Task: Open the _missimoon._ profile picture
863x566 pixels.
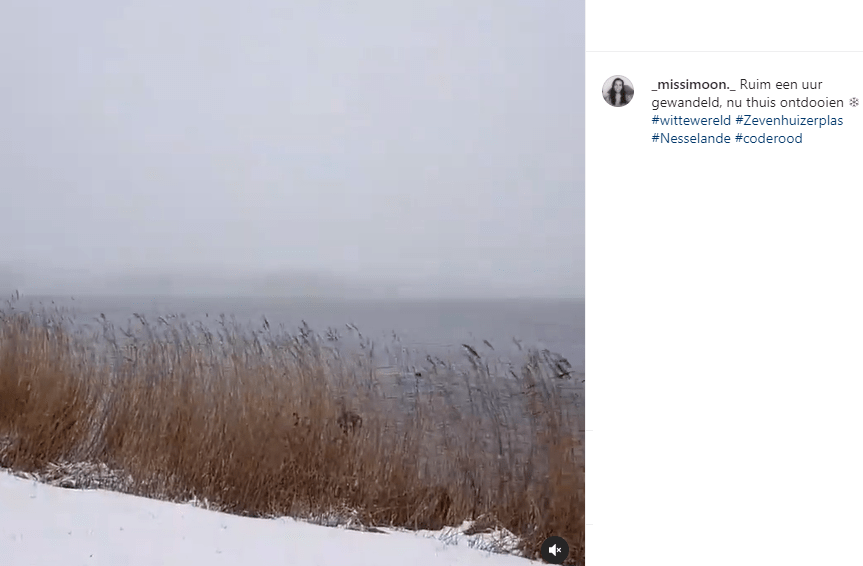Action: [x=618, y=91]
